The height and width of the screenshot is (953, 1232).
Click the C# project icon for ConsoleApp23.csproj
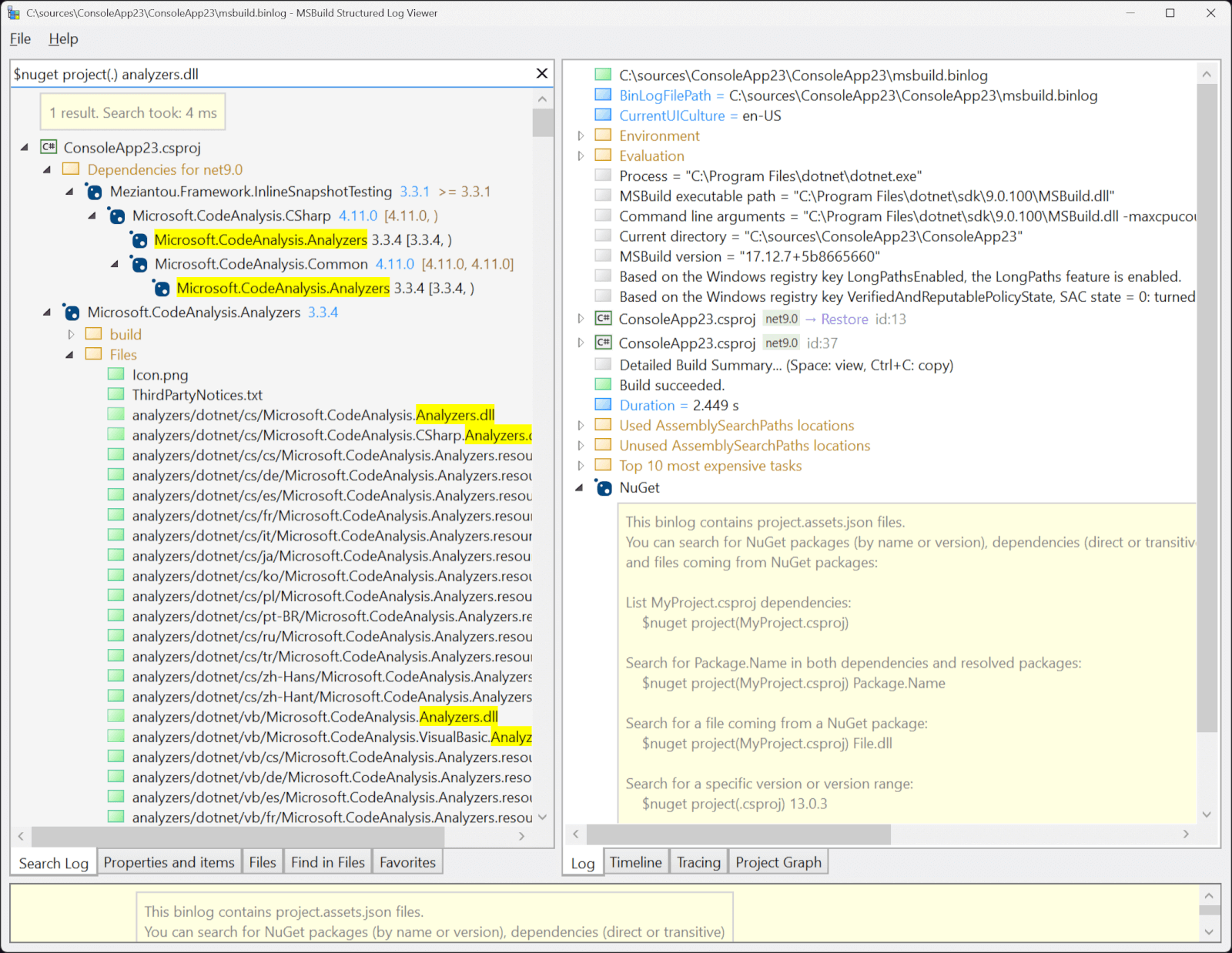pos(49,147)
